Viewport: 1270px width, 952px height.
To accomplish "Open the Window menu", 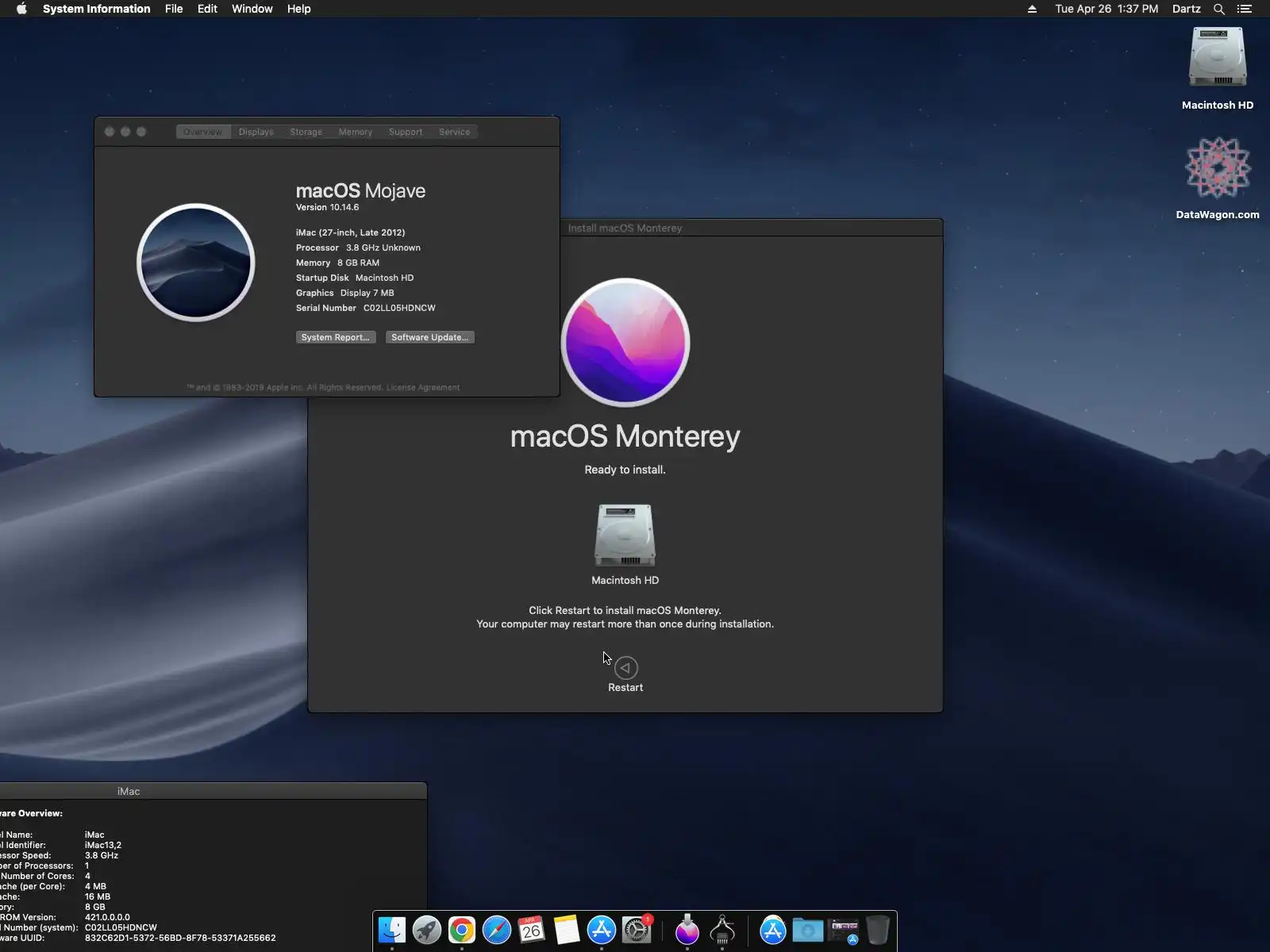I will [x=252, y=9].
